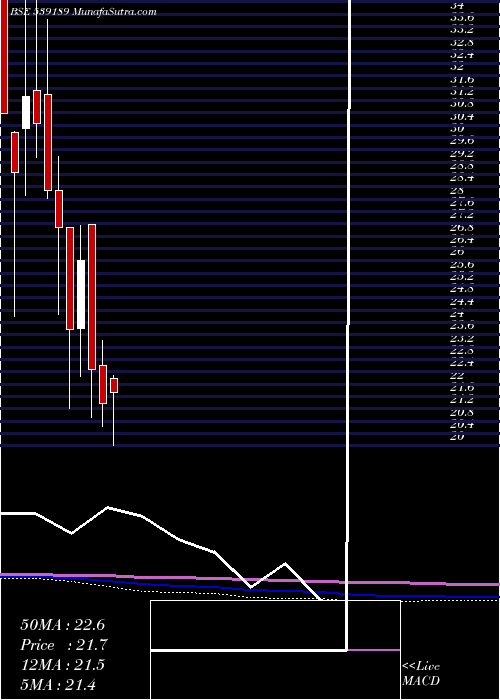Select the 5MA : 21.4 readout
The height and width of the screenshot is (700, 500).
[x=58, y=685]
